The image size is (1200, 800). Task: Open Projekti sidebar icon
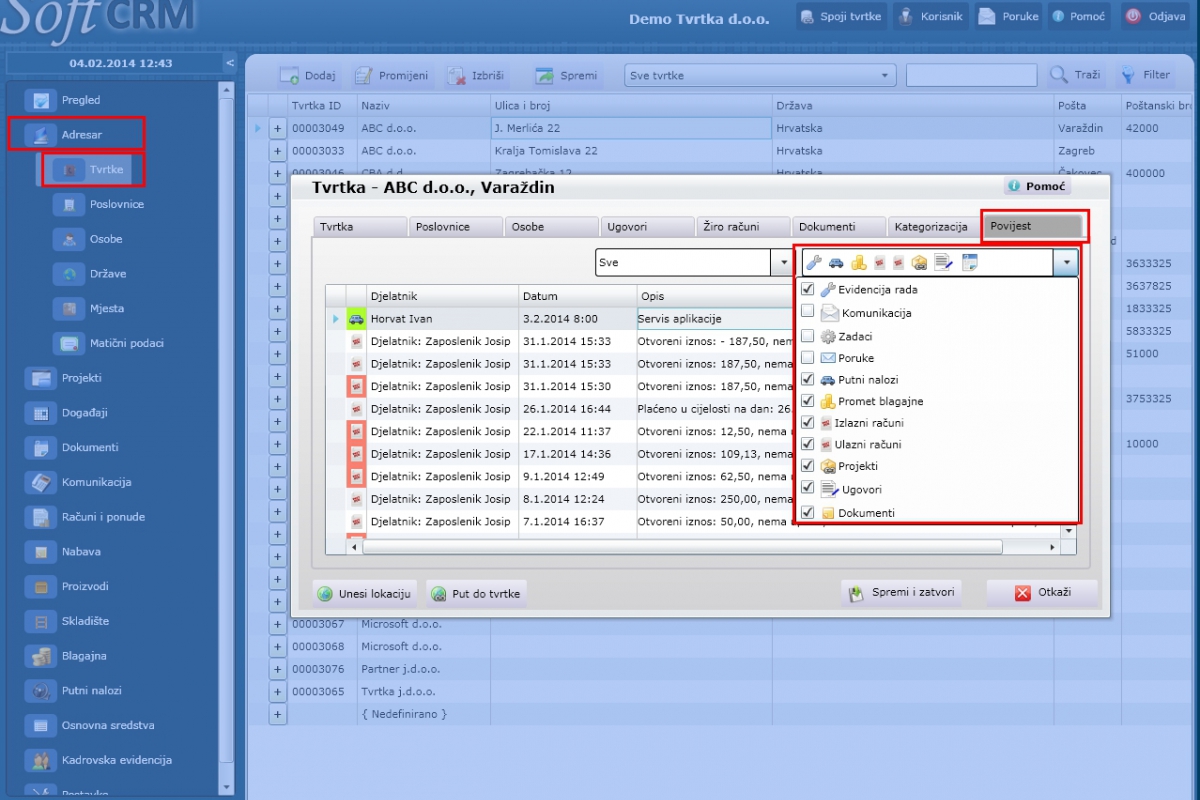pyautogui.click(x=41, y=378)
